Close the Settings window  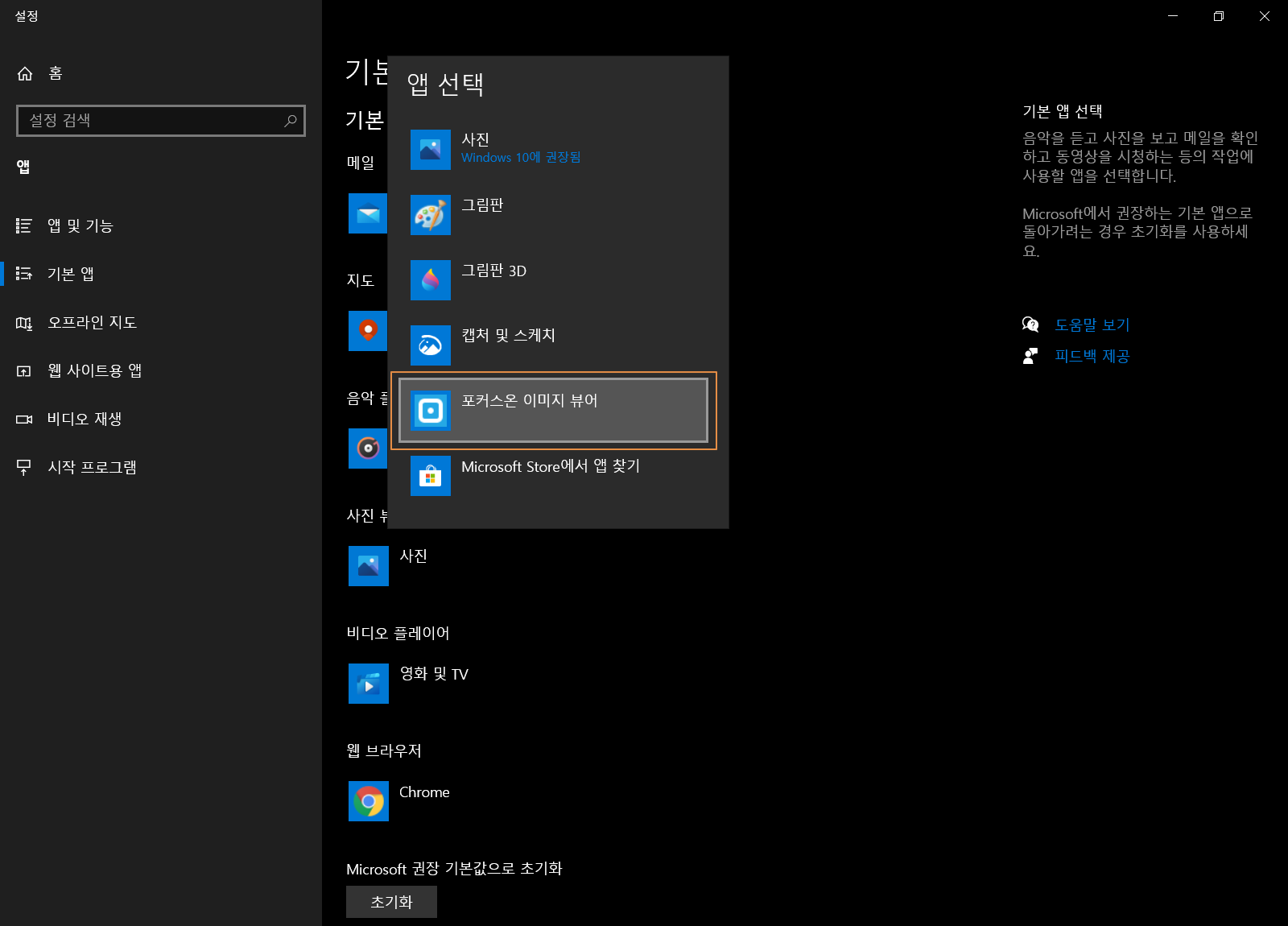(1265, 16)
